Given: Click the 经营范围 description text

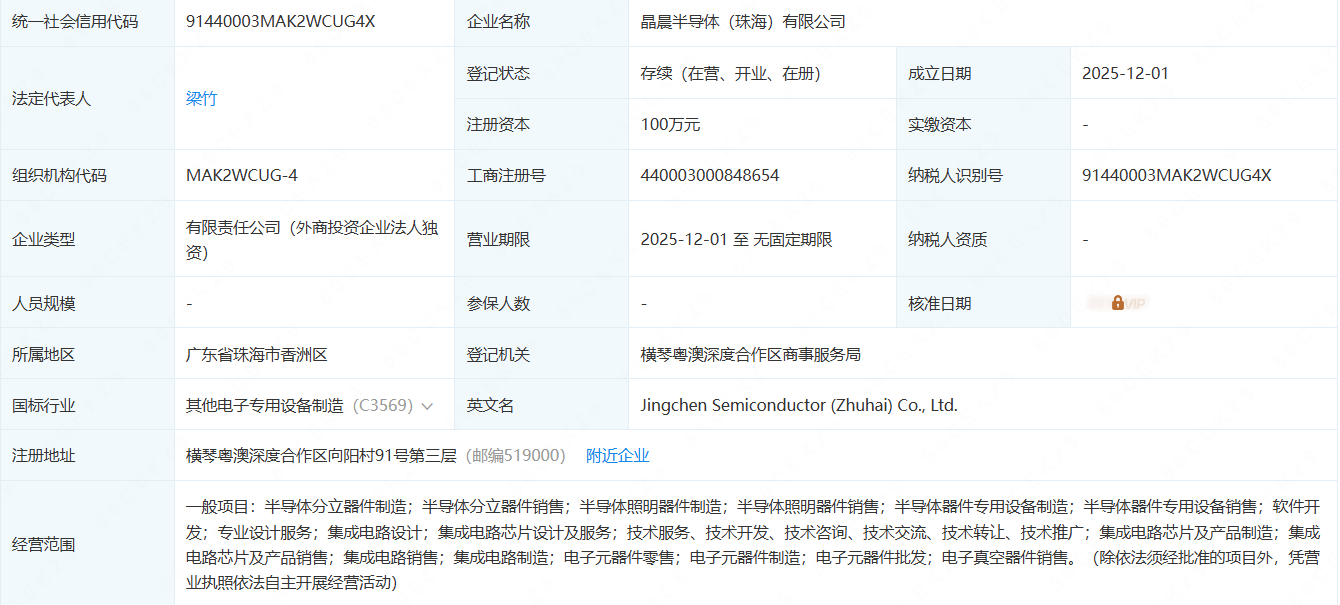Looking at the screenshot, I should 750,545.
